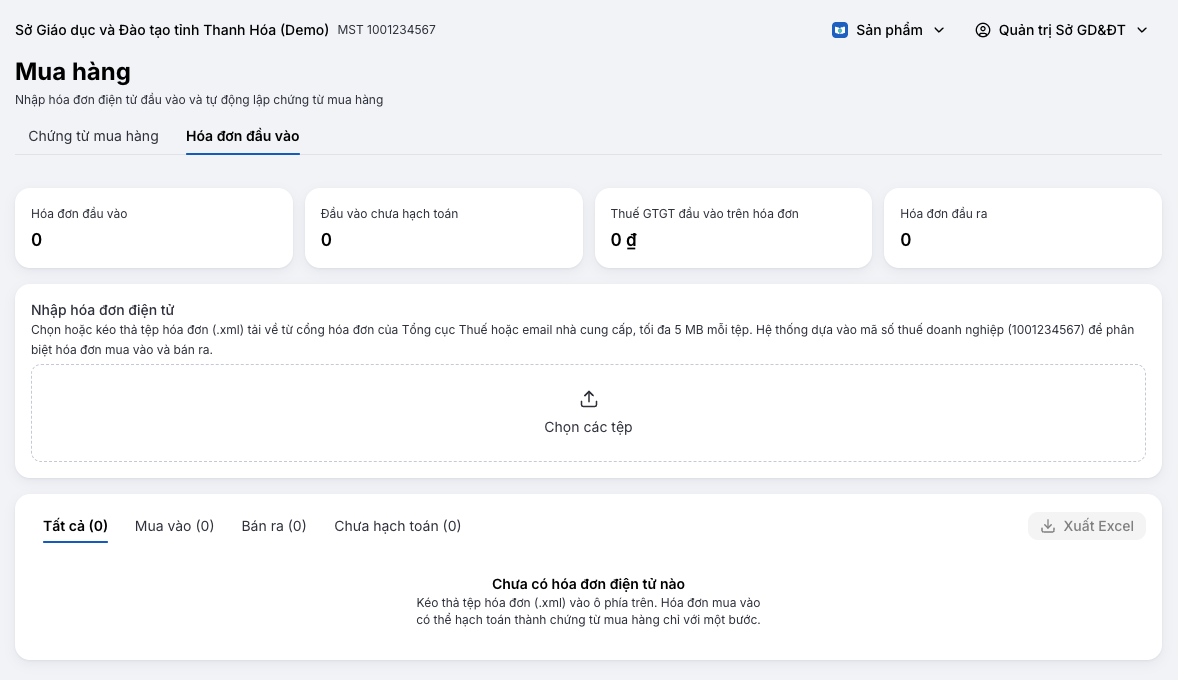
Task: Select the Hóa đơn đầu vào tab
Action: 243,136
